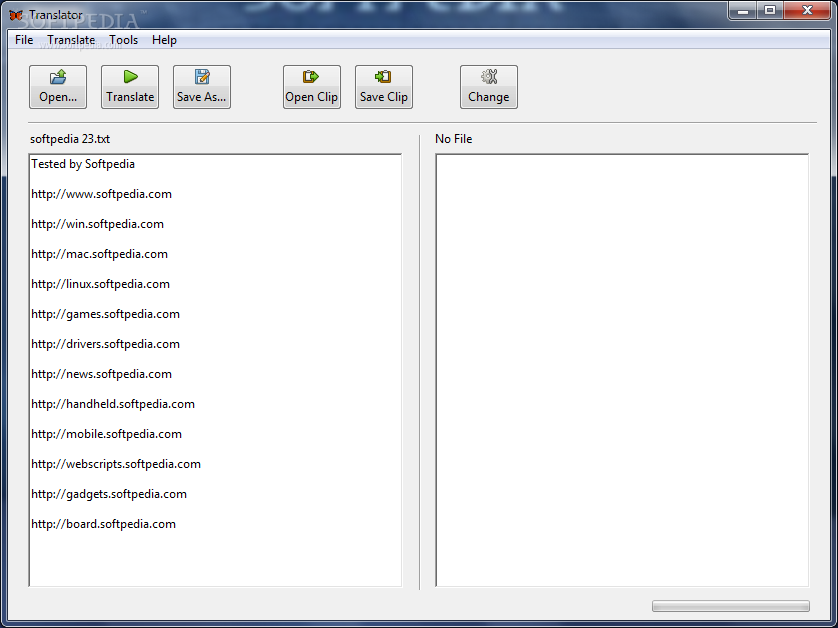Click the http://news.softpedia.com line

[x=102, y=374]
